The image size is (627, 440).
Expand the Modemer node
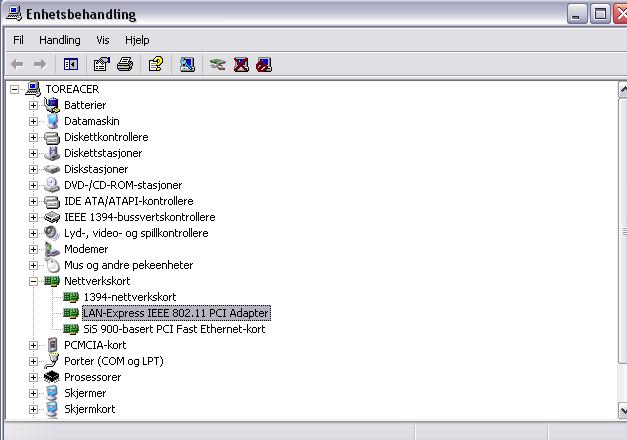33,249
